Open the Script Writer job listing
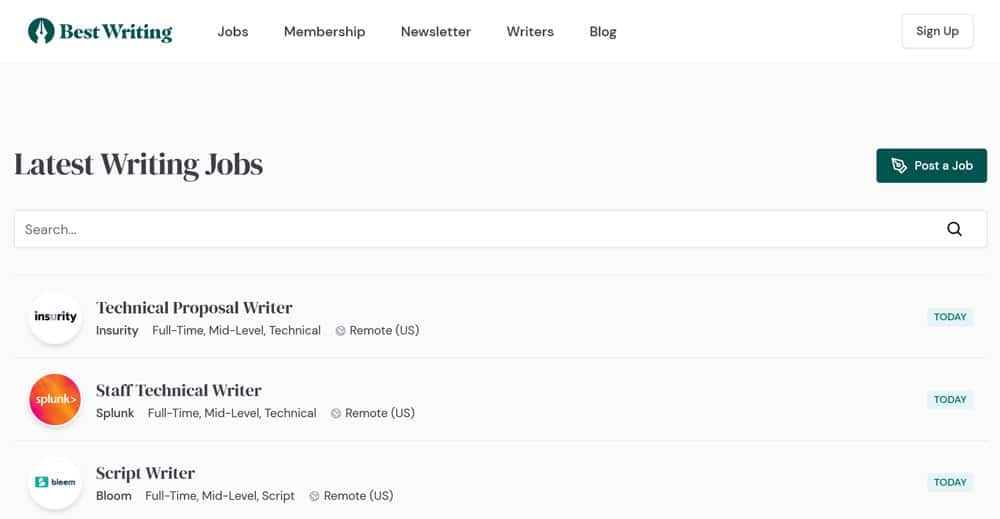Screen dimensions: 1000x519 click(145, 473)
